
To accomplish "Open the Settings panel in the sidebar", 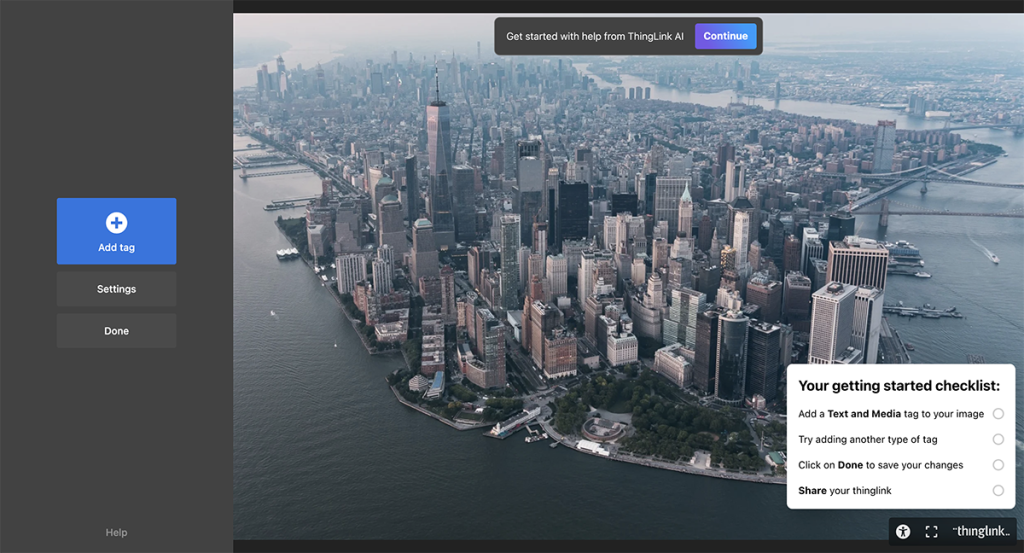I will point(116,289).
